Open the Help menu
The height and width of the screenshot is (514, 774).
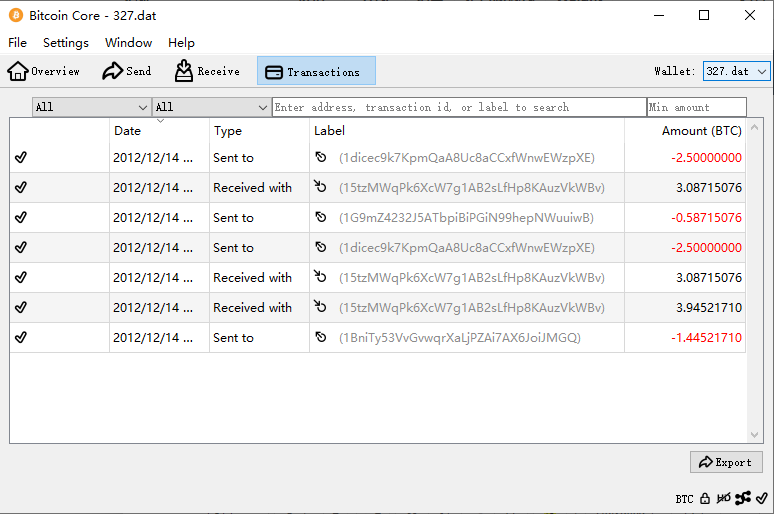point(181,43)
